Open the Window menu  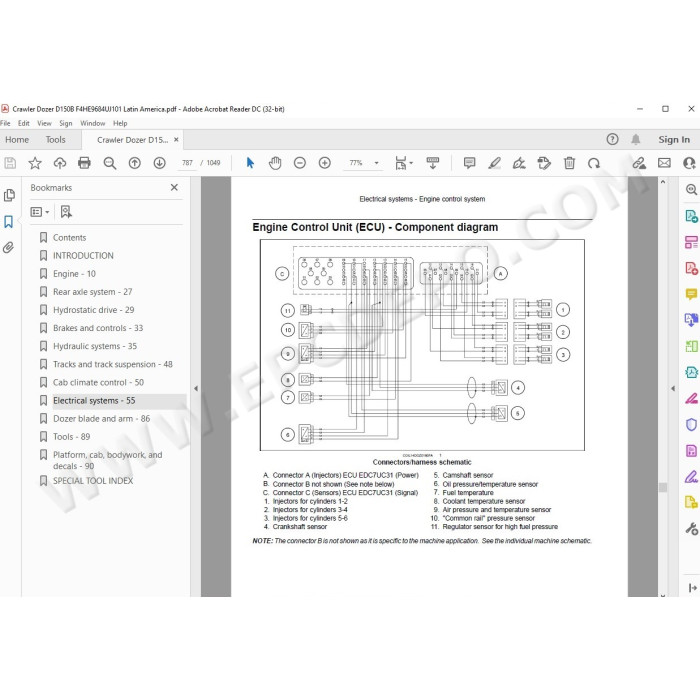pyautogui.click(x=92, y=123)
